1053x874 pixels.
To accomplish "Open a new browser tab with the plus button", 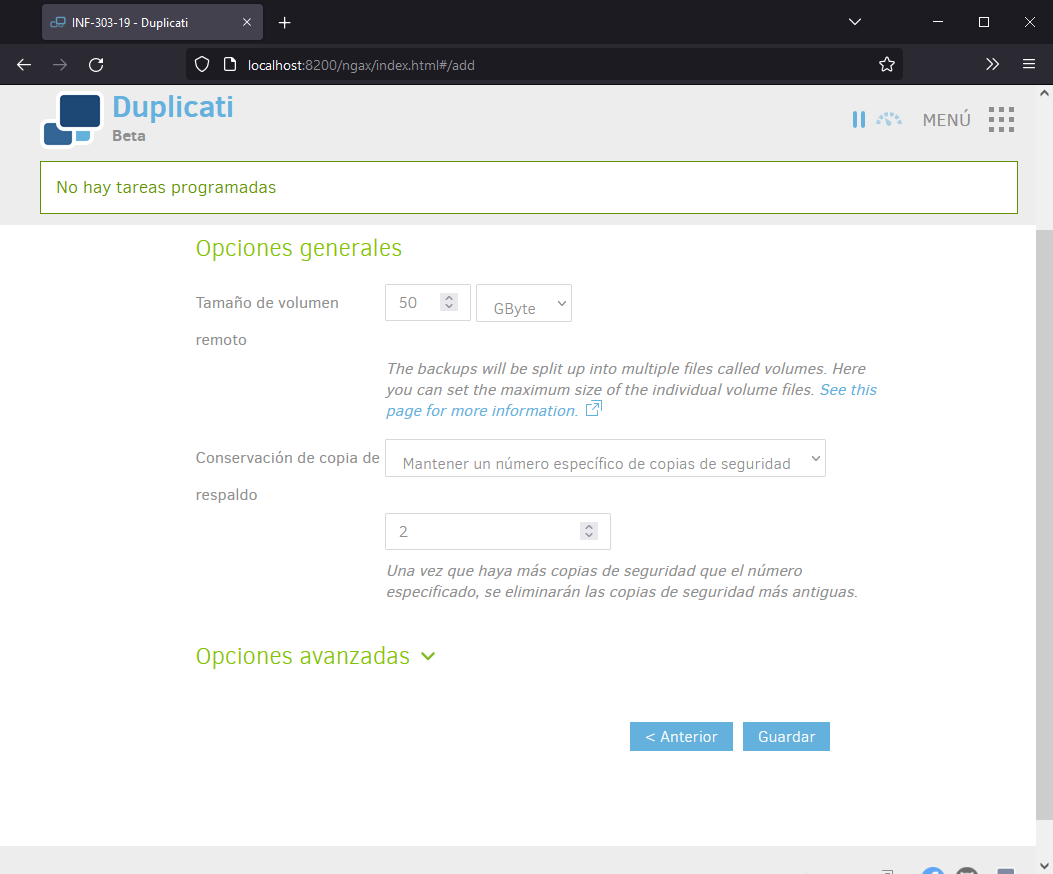I will coord(285,22).
